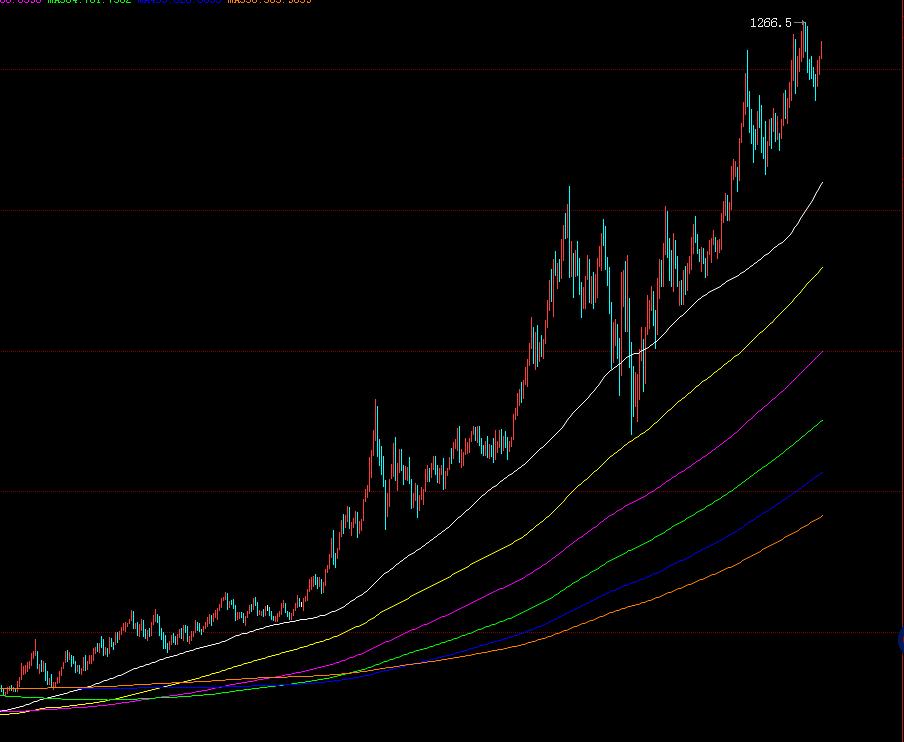Click the blue circular icon on right edge
This screenshot has width=904, height=742.
coord(901,640)
